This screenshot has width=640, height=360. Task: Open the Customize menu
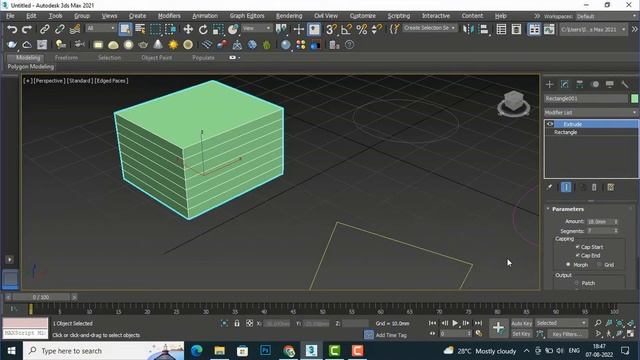pos(362,16)
